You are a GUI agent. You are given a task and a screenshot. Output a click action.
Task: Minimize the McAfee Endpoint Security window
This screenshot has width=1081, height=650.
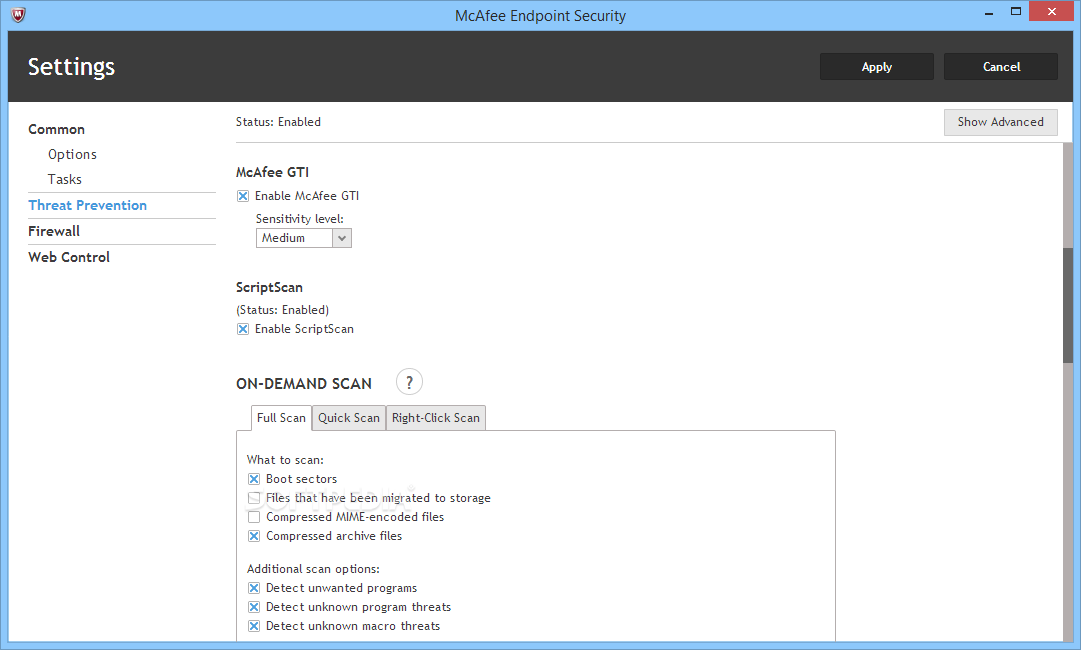pos(989,12)
